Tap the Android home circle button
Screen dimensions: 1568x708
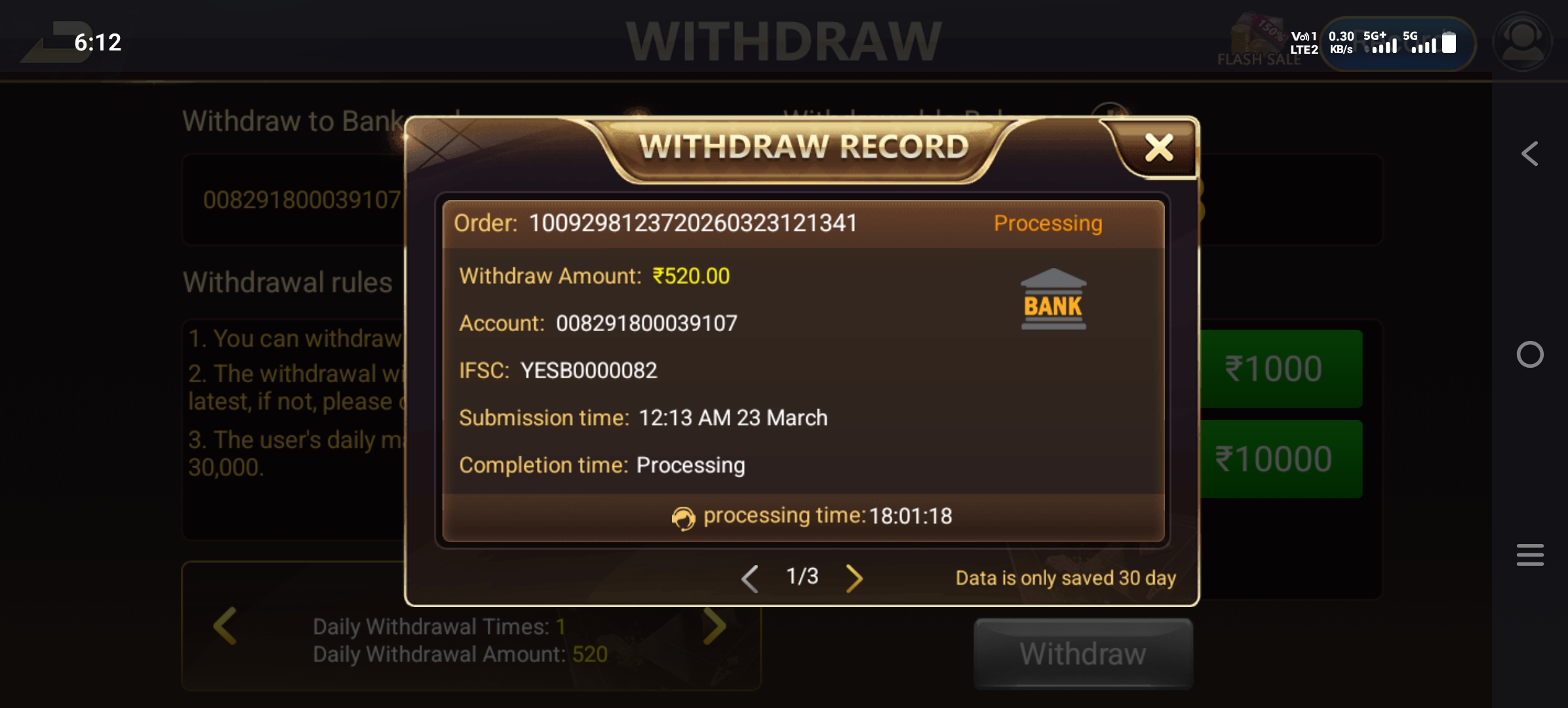[x=1530, y=355]
